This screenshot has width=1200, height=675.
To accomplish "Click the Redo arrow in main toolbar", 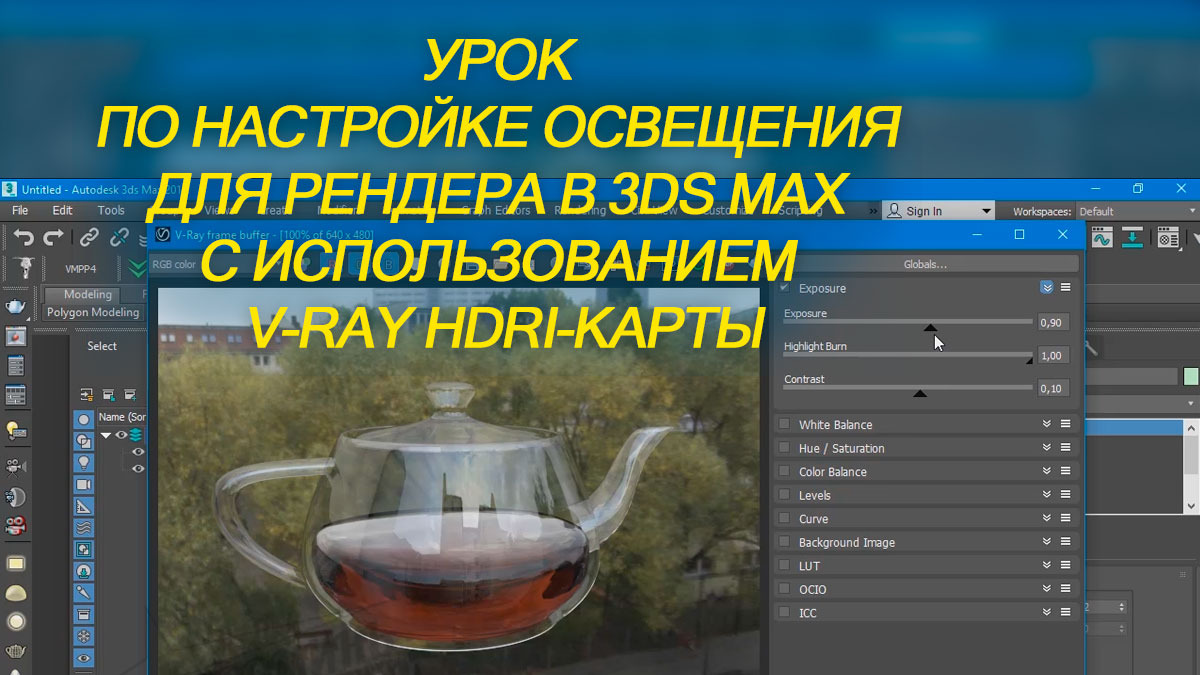I will 54,238.
